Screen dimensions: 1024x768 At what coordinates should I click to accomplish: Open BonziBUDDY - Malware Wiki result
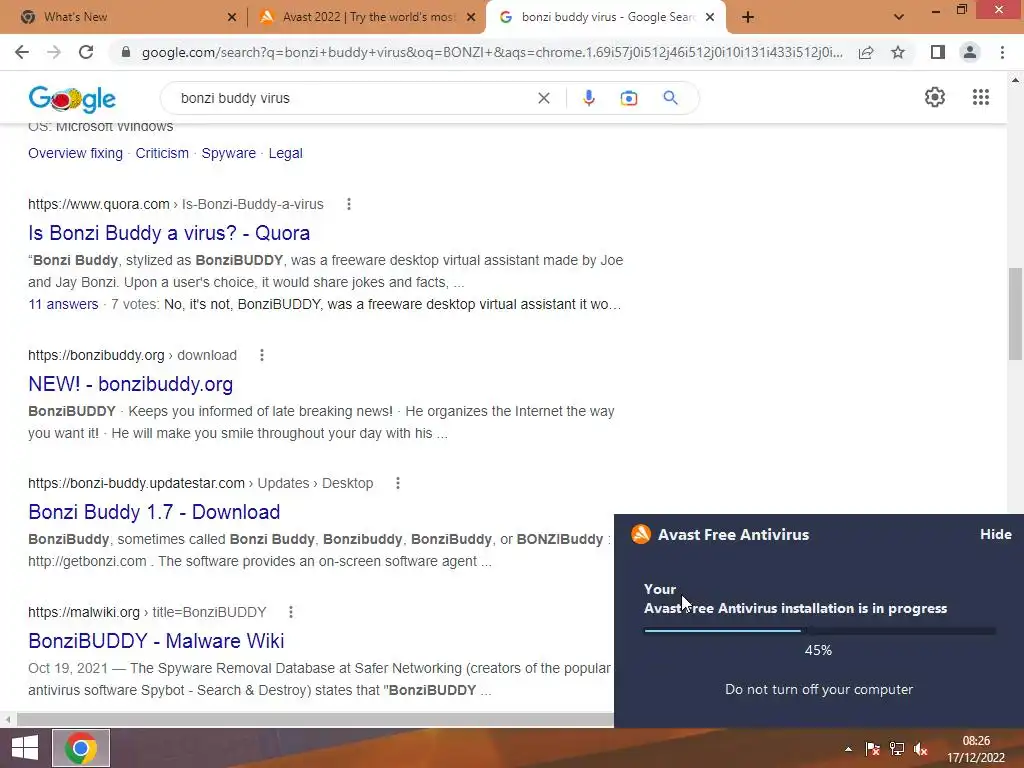[x=156, y=641]
